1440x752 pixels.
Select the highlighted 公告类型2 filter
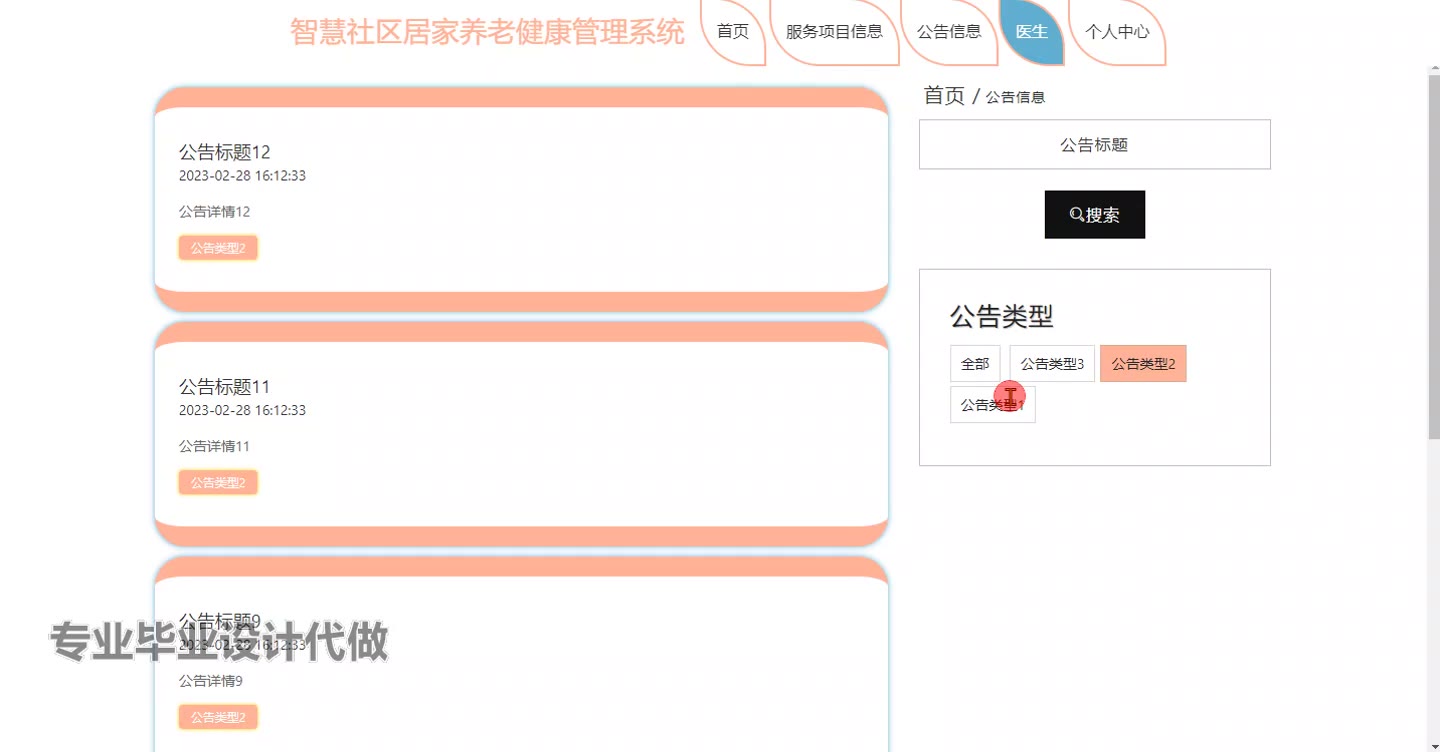click(x=1143, y=364)
